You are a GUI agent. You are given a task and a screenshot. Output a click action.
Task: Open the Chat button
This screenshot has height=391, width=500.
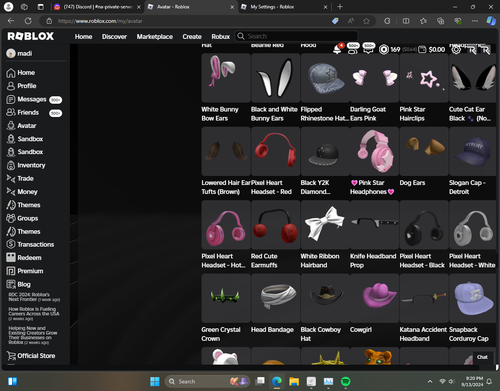coord(482,357)
